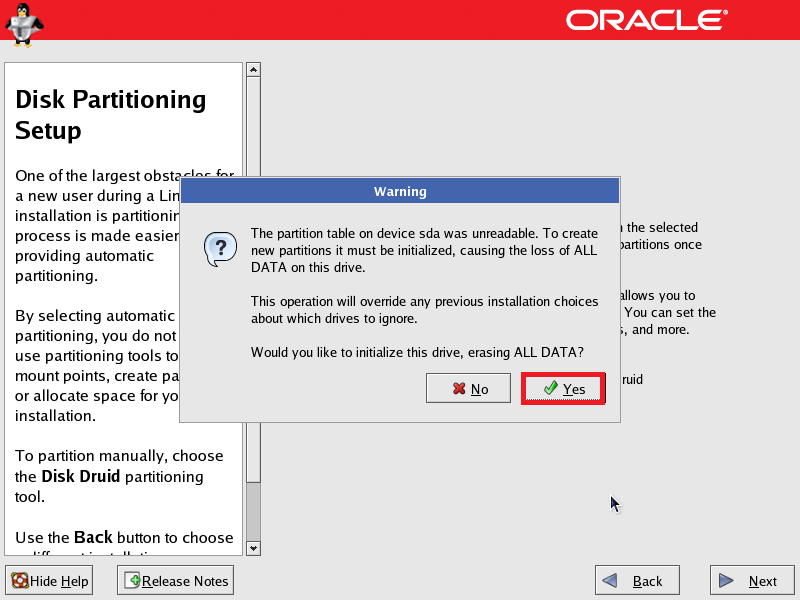Click the help panel scroll up arrow
800x600 pixels.
point(254,69)
